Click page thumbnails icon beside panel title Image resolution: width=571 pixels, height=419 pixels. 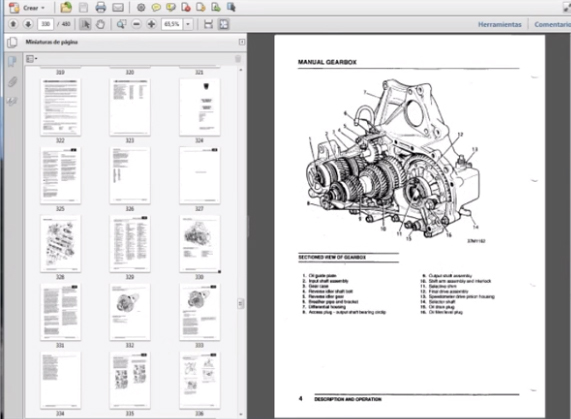pos(12,42)
